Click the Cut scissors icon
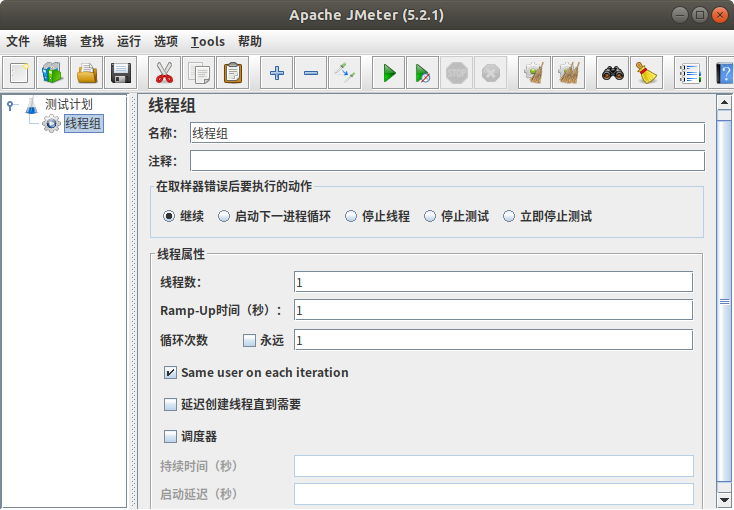 164,73
